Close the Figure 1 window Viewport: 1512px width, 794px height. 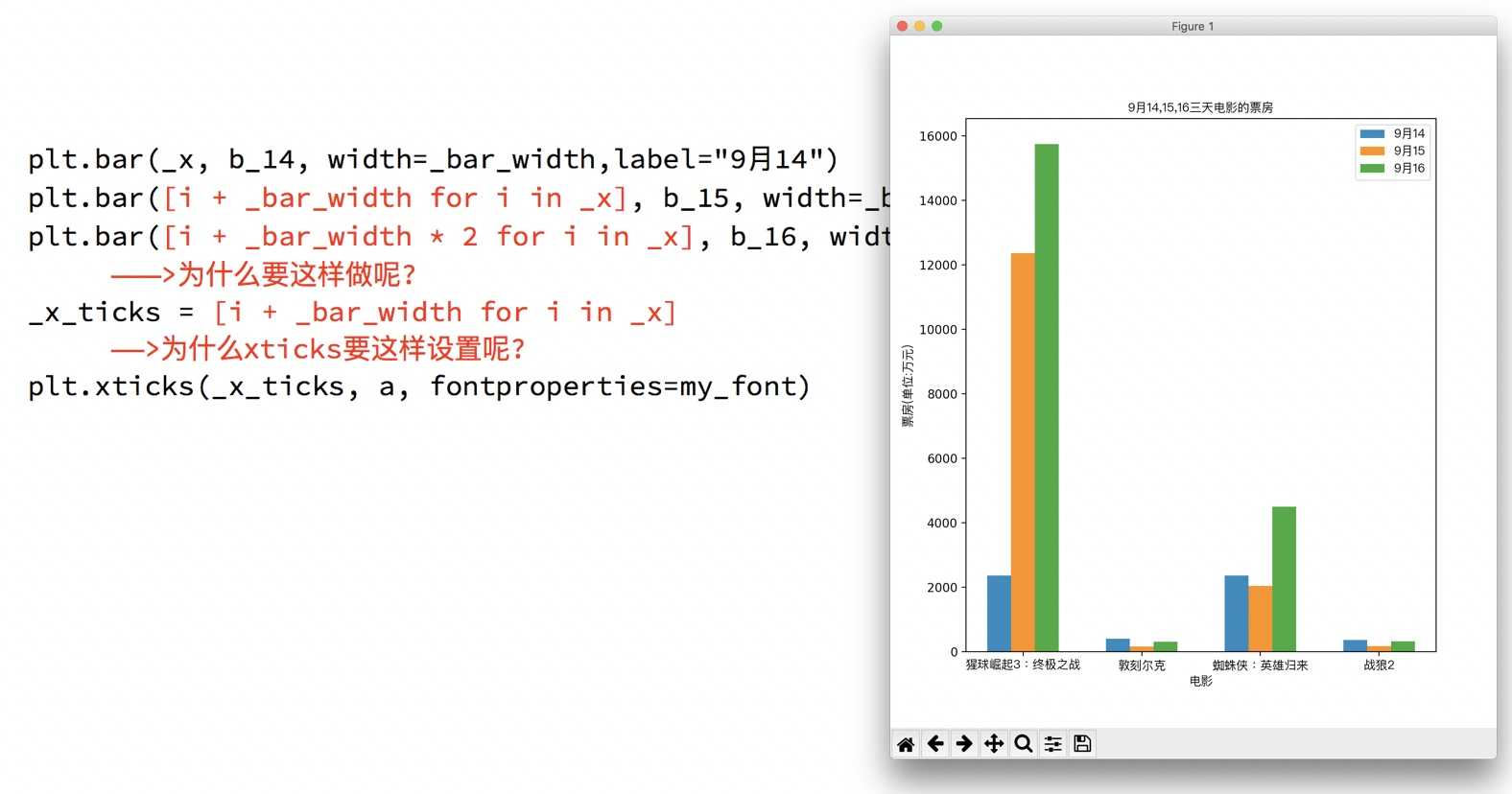tap(902, 26)
